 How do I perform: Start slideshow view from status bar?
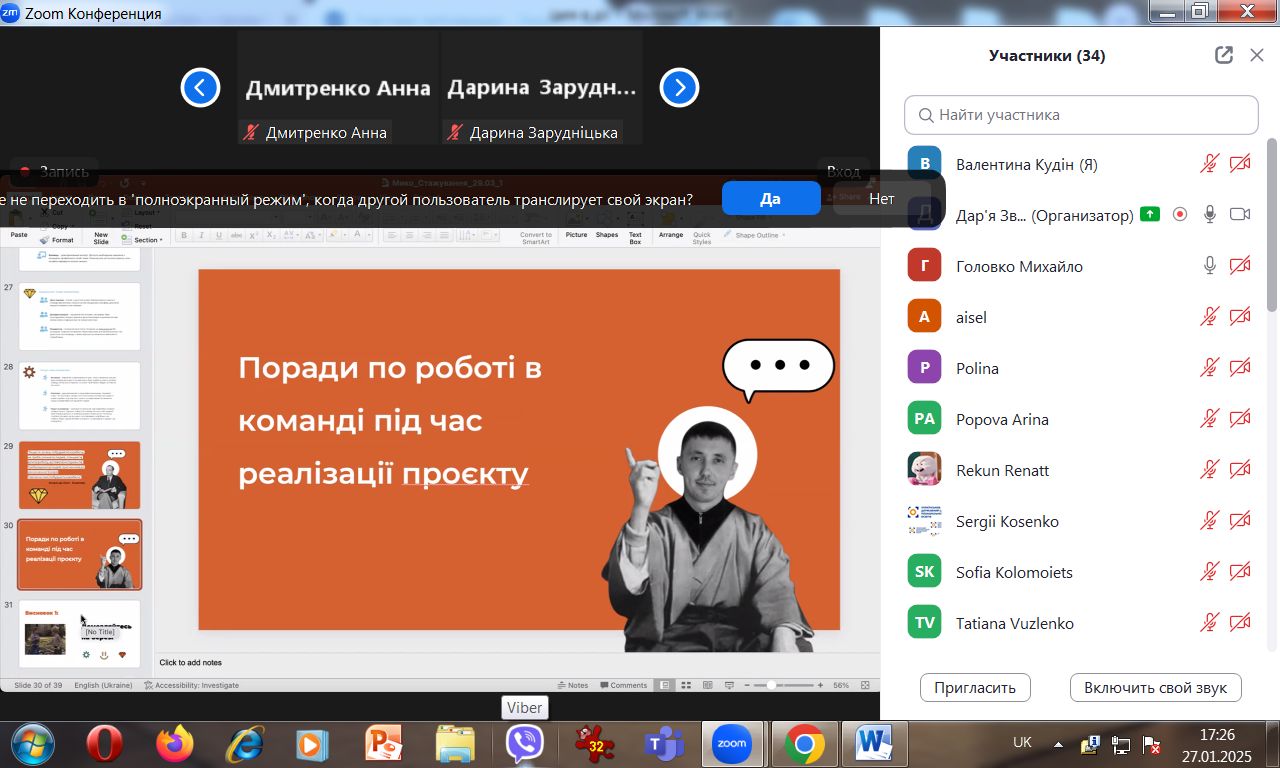tap(729, 685)
